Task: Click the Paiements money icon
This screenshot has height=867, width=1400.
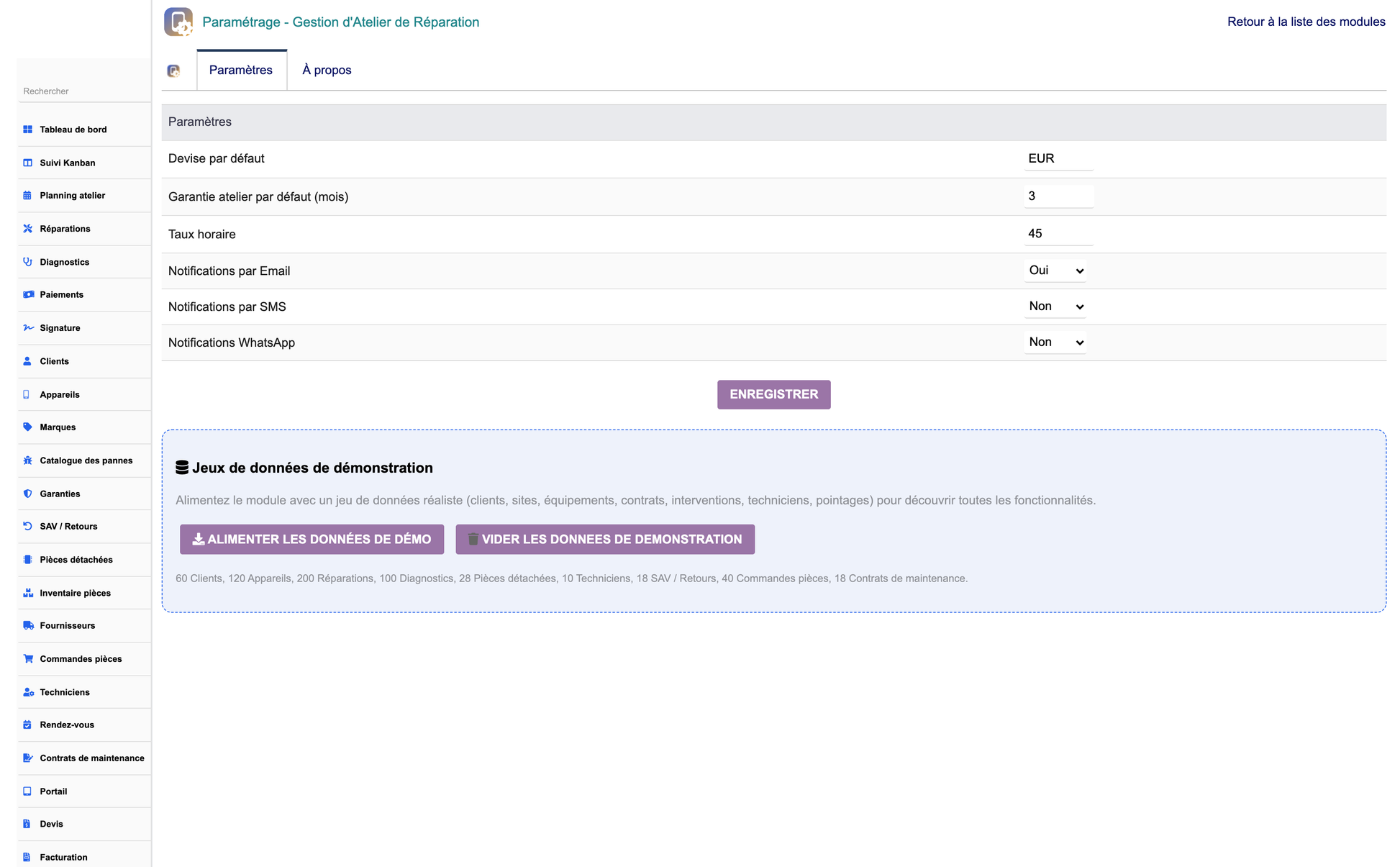Action: pyautogui.click(x=28, y=295)
